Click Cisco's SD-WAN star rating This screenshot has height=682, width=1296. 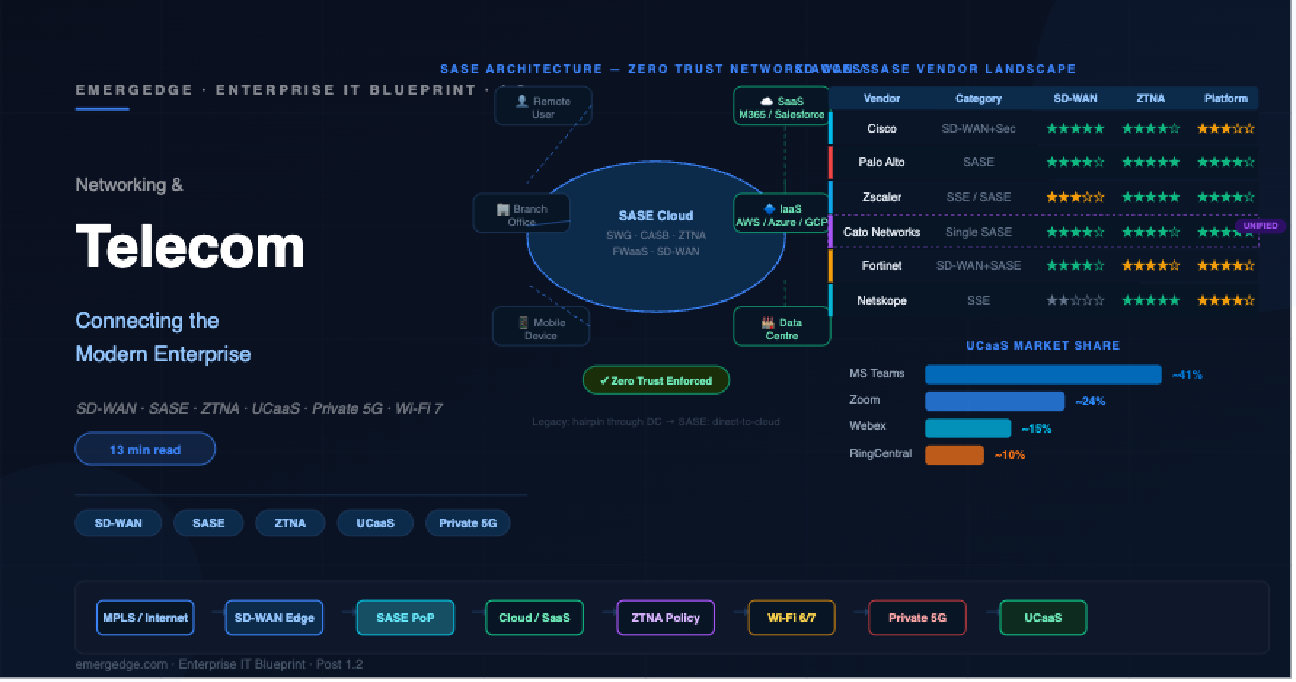click(x=1075, y=129)
